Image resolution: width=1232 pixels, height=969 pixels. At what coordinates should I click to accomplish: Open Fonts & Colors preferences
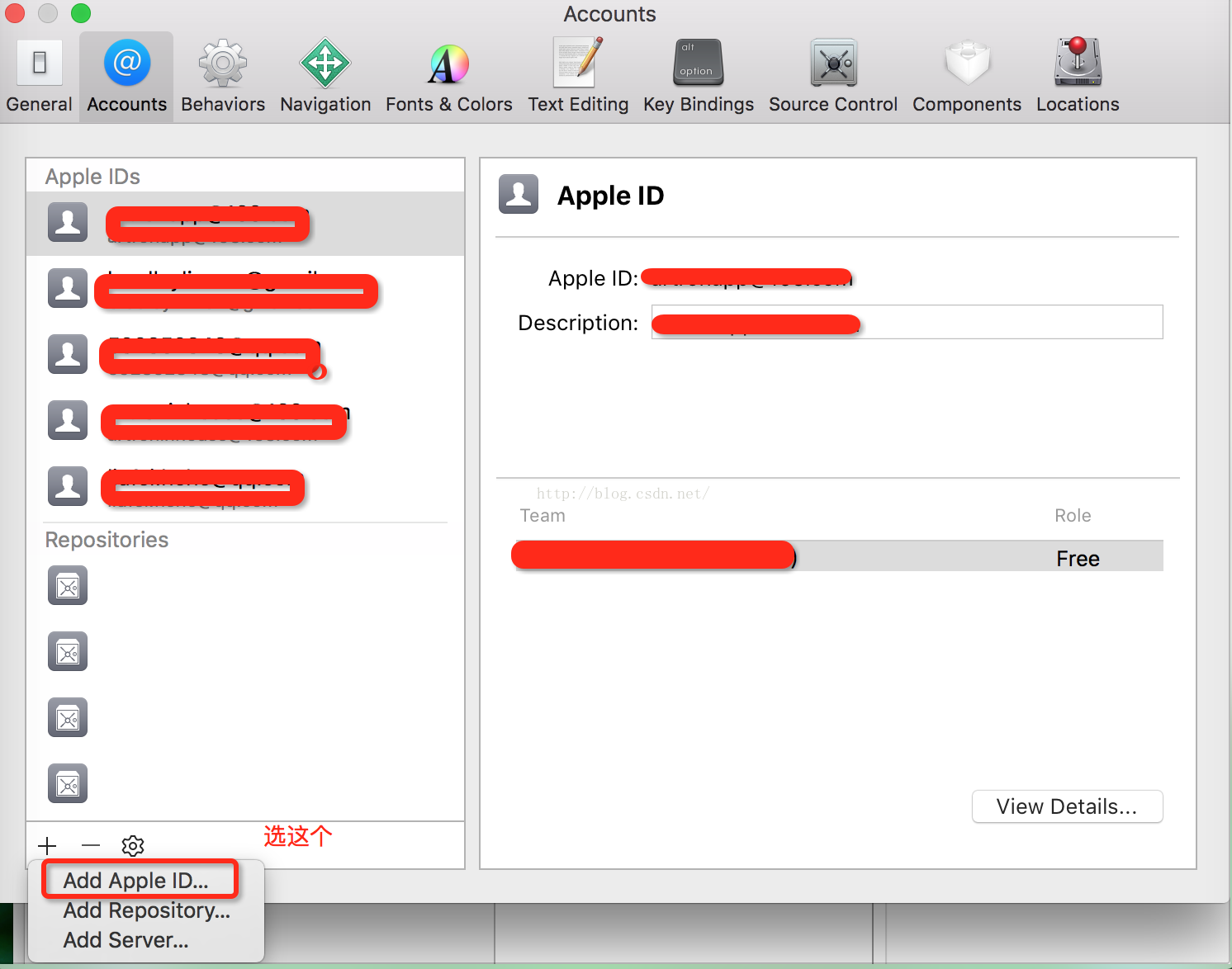[x=448, y=77]
